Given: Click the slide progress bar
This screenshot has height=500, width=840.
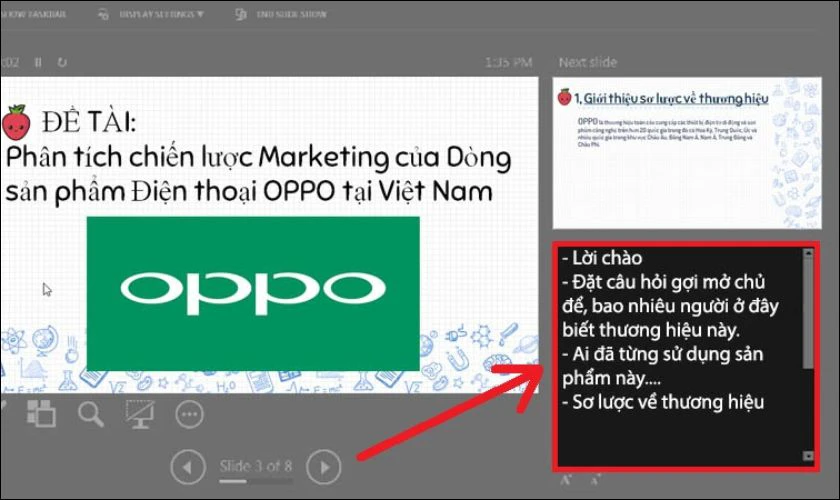Looking at the screenshot, I should [256, 481].
